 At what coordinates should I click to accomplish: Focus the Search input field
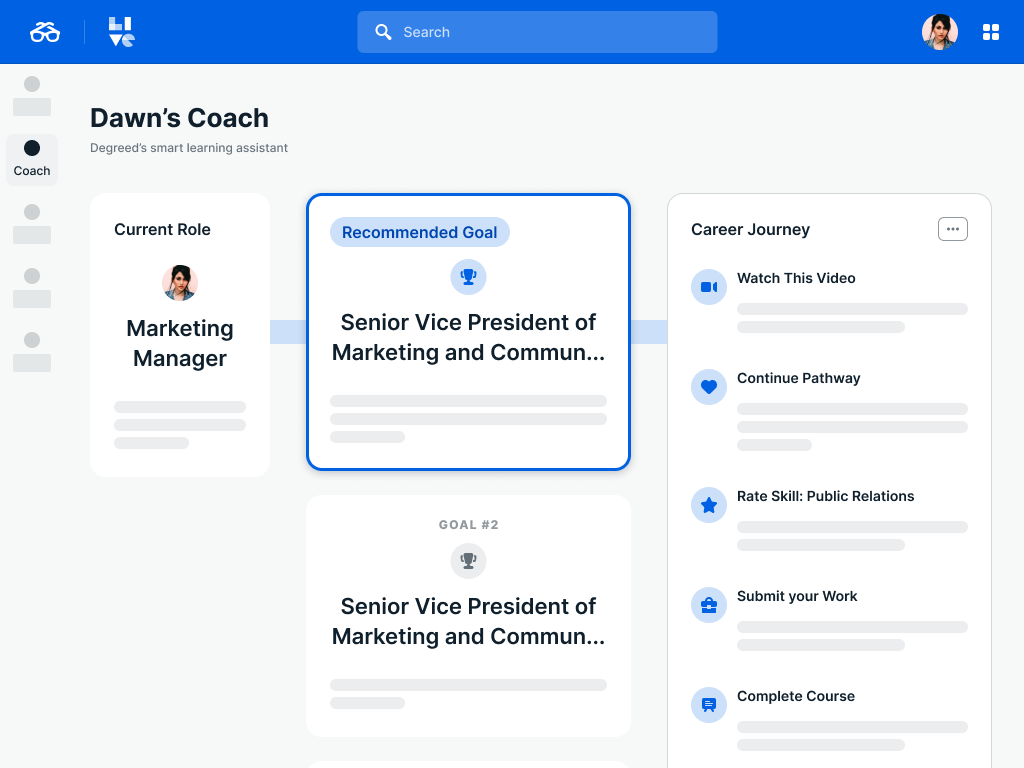[x=537, y=32]
